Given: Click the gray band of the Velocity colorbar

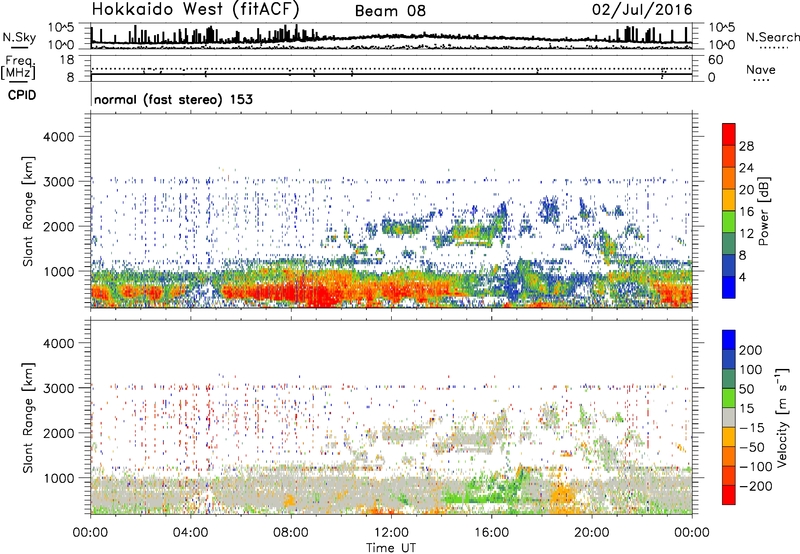Looking at the screenshot, I should click(729, 418).
